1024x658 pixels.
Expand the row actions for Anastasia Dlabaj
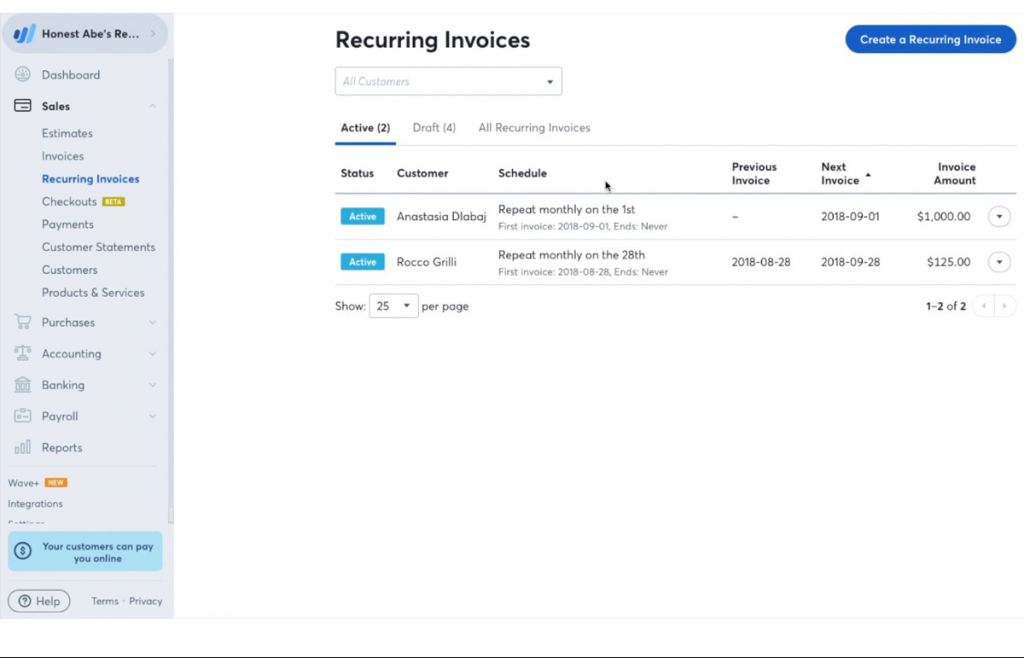tap(999, 216)
